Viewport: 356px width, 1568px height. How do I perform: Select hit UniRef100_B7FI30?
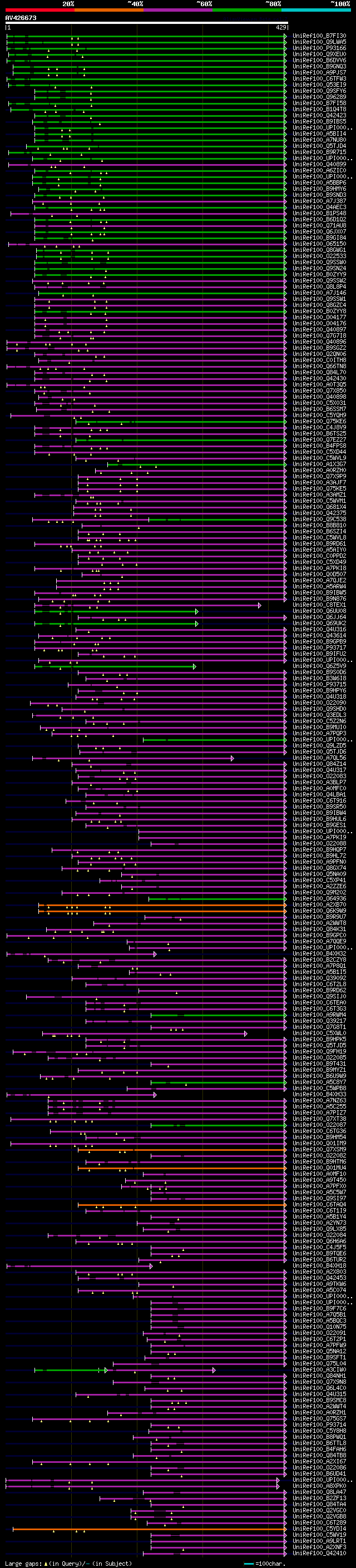[x=319, y=36]
